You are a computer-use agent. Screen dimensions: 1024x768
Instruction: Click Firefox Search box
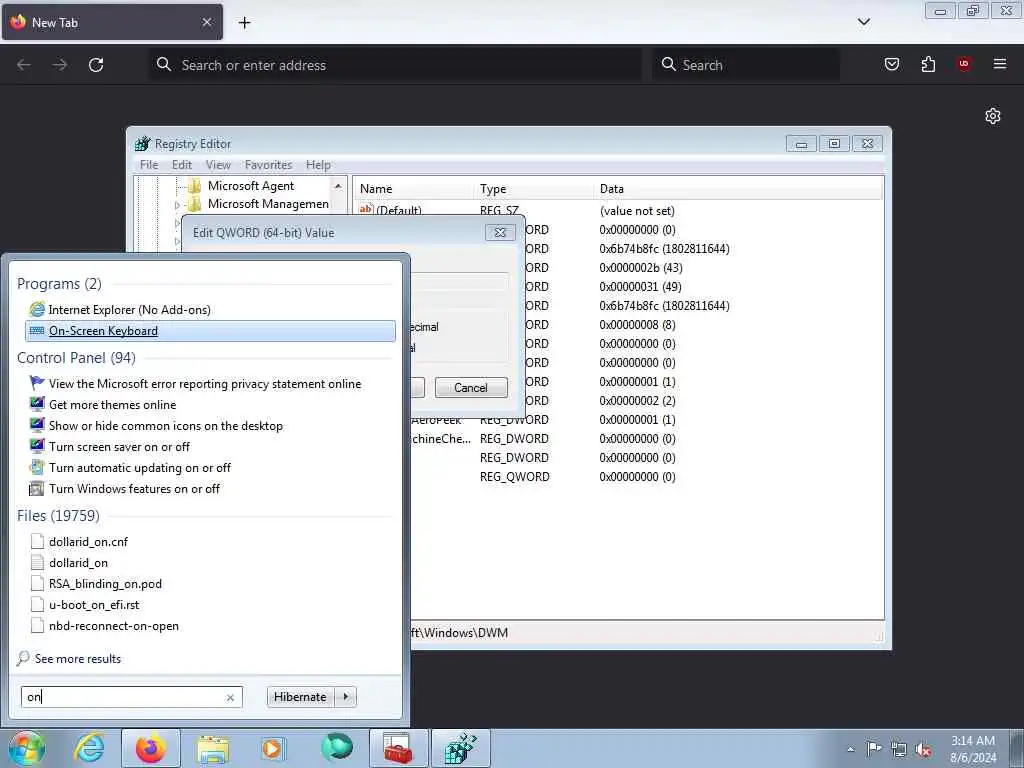point(746,65)
